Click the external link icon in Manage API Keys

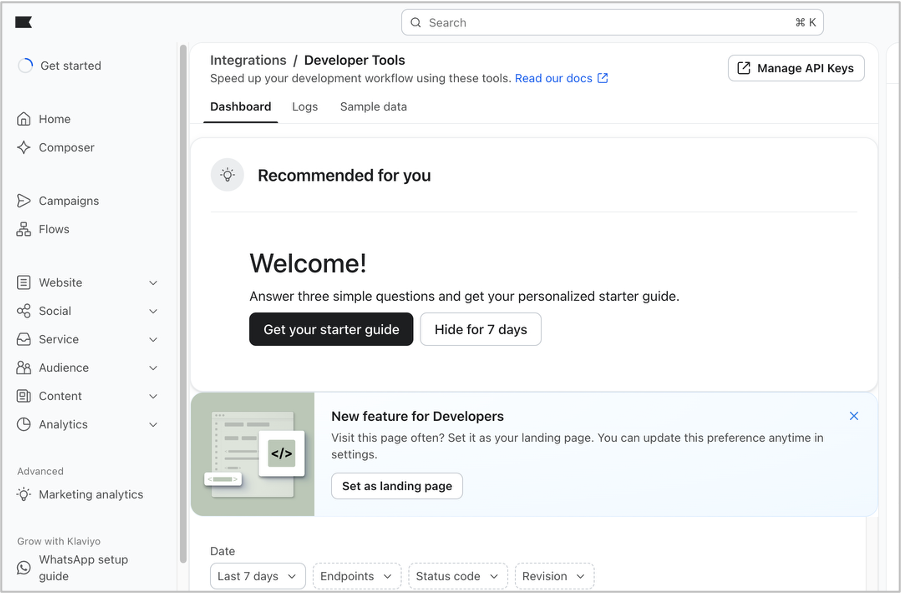744,68
